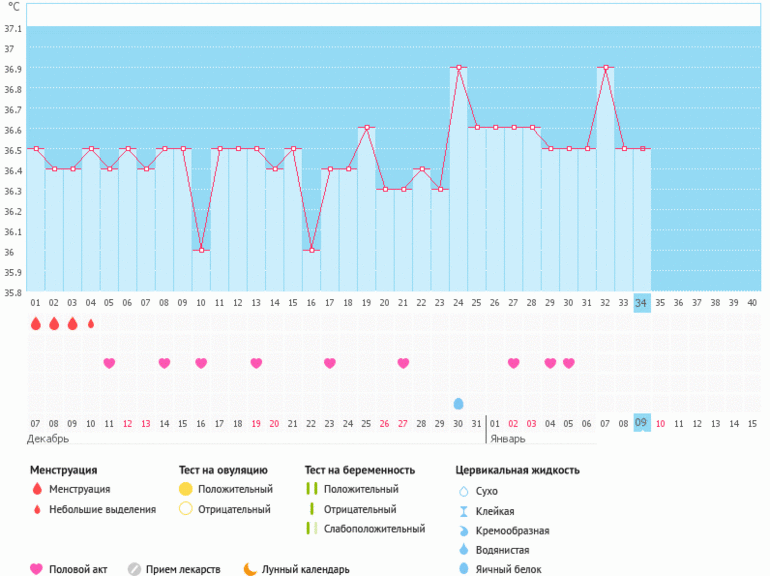Click the orange Лунный календарь moon icon
Viewport: 770px width, 576px height.
(x=250, y=569)
